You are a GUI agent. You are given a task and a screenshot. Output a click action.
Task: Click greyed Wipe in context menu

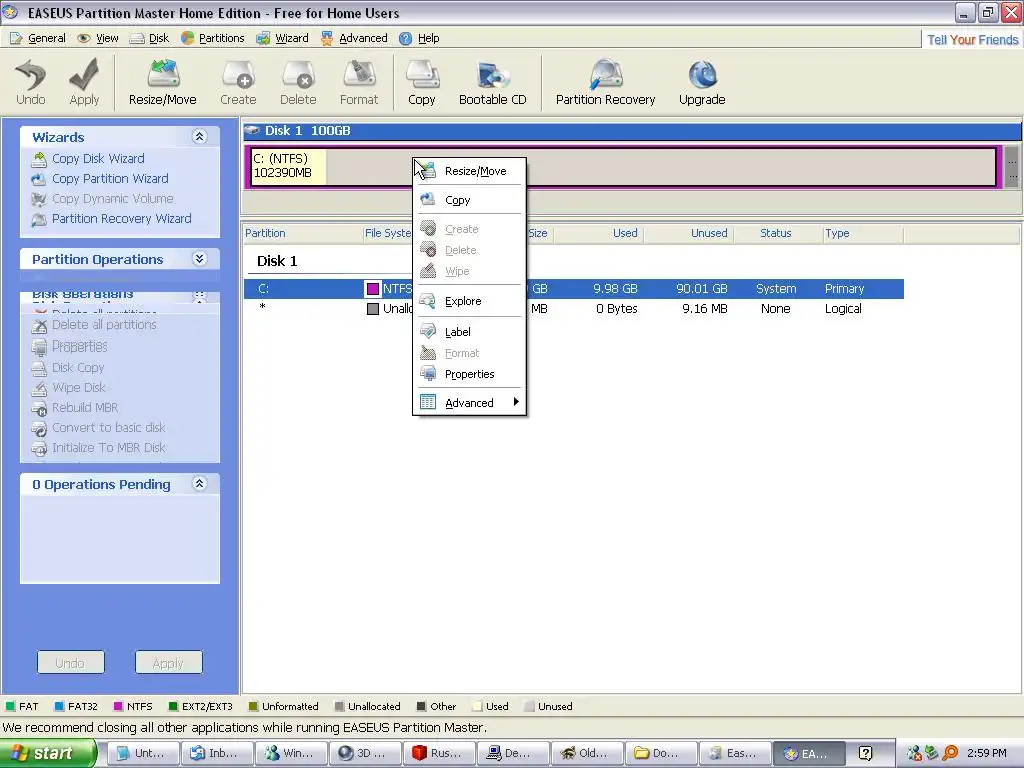coord(469,271)
